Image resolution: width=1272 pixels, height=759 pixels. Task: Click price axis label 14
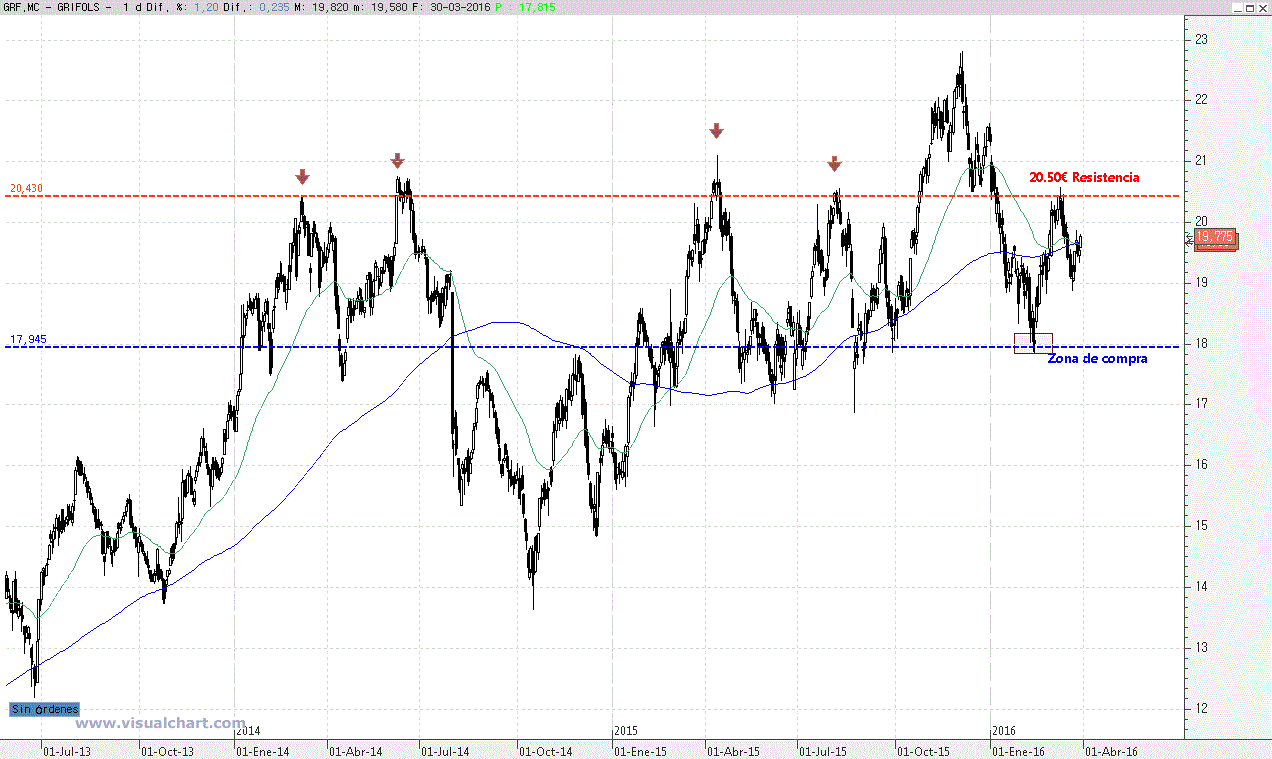1201,587
